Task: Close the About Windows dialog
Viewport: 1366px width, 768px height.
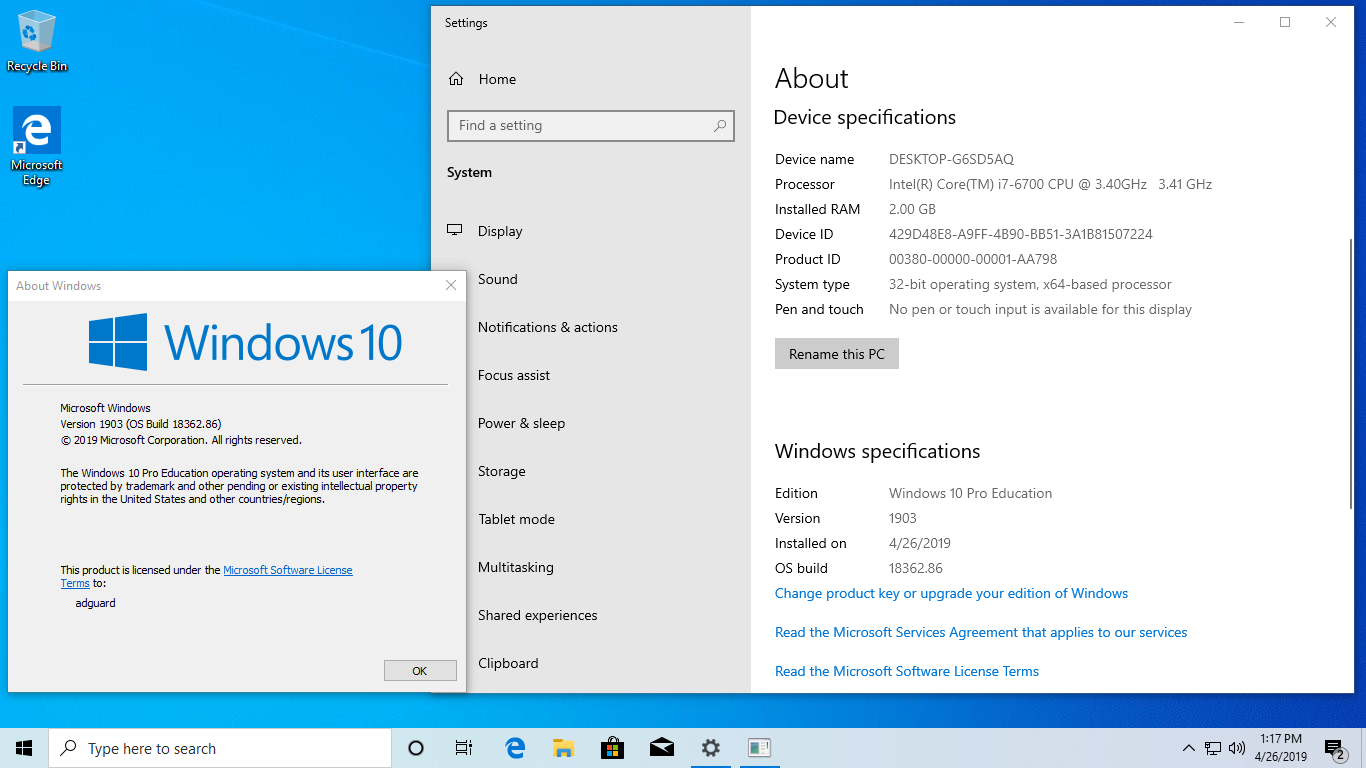Action: [451, 286]
